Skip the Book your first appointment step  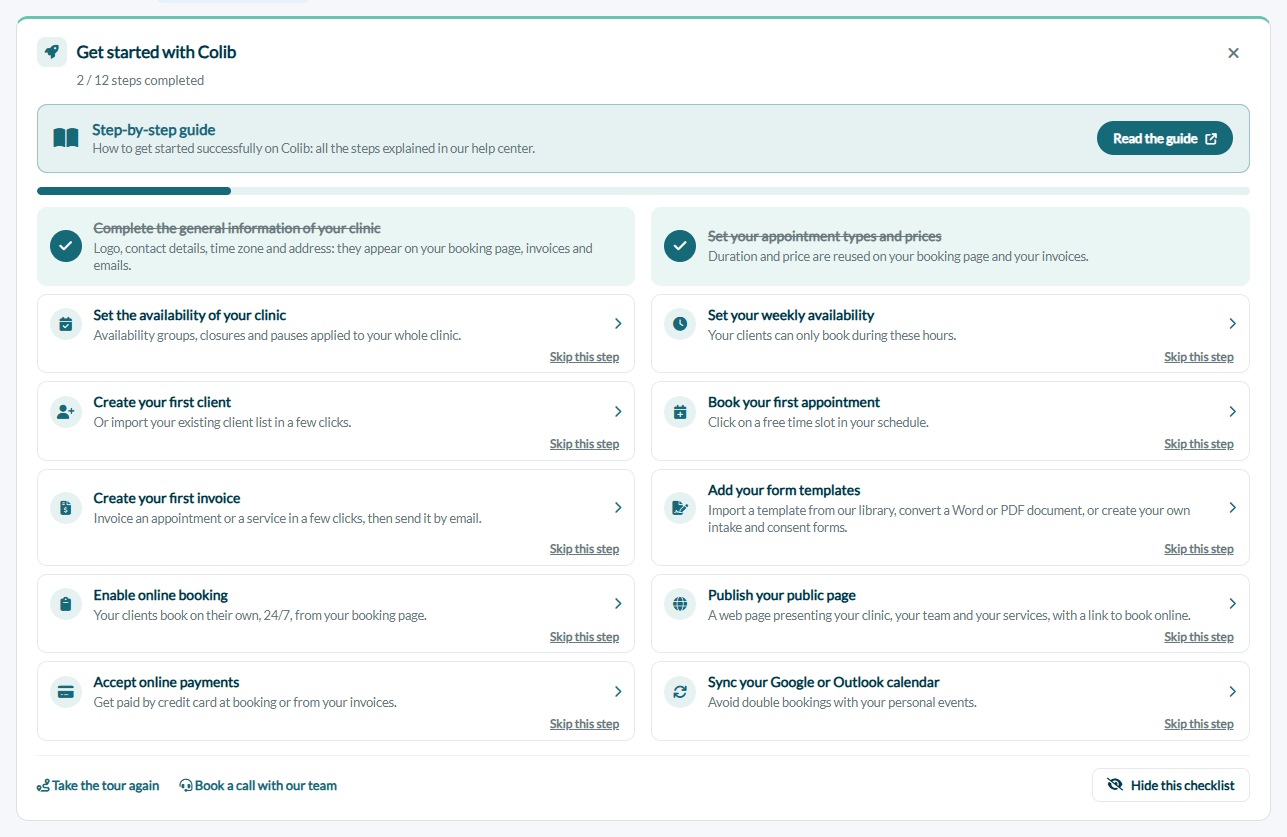tap(1198, 444)
